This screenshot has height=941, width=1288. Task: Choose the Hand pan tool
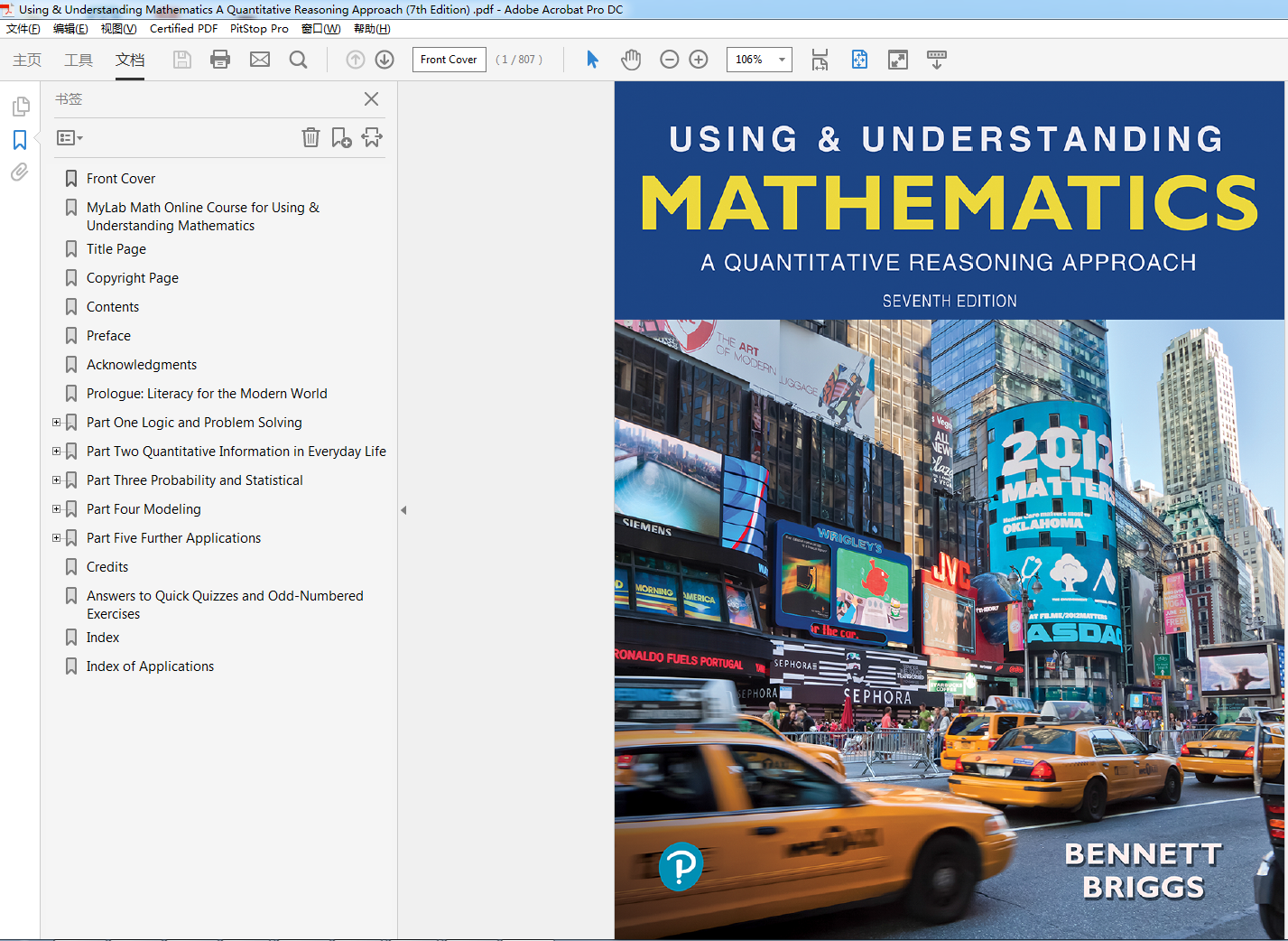[631, 60]
